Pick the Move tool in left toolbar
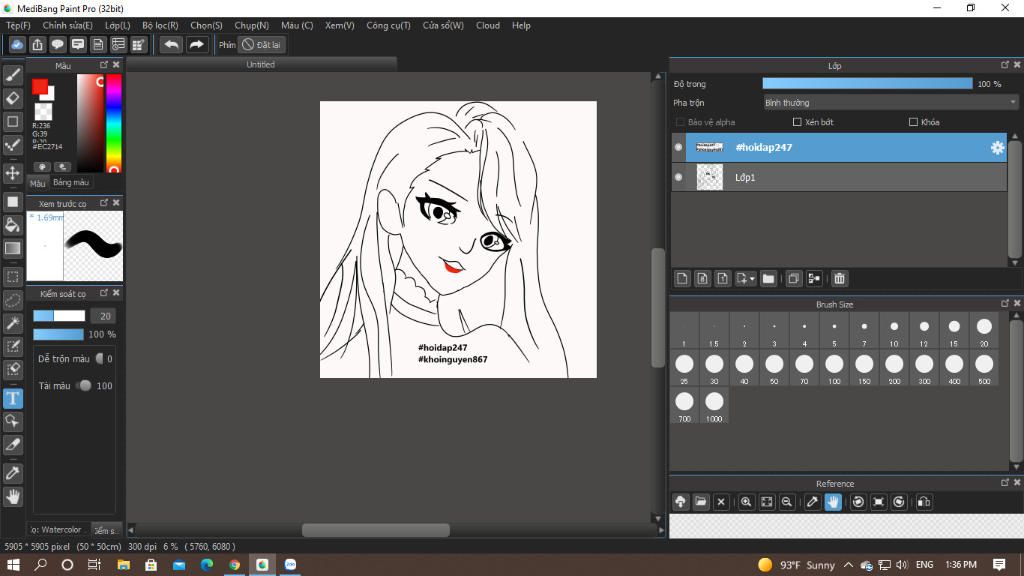The image size is (1024, 576). pyautogui.click(x=13, y=173)
